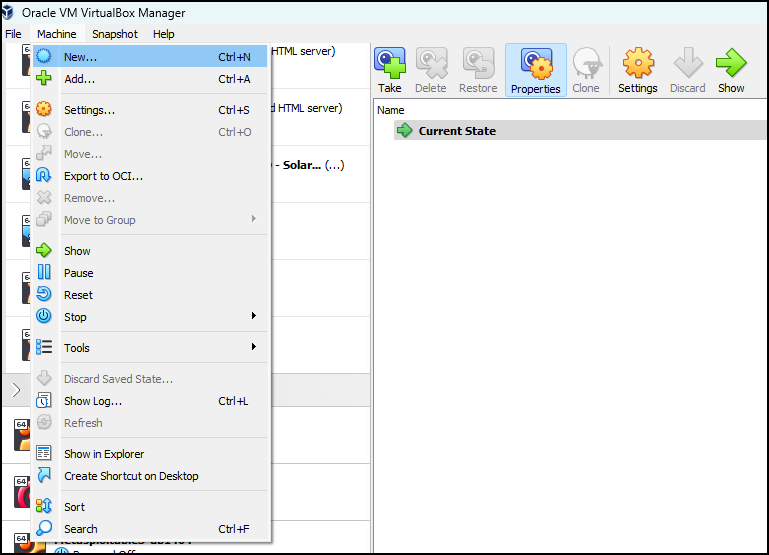
Task: Select Export to OCI... menu entry
Action: [150, 176]
